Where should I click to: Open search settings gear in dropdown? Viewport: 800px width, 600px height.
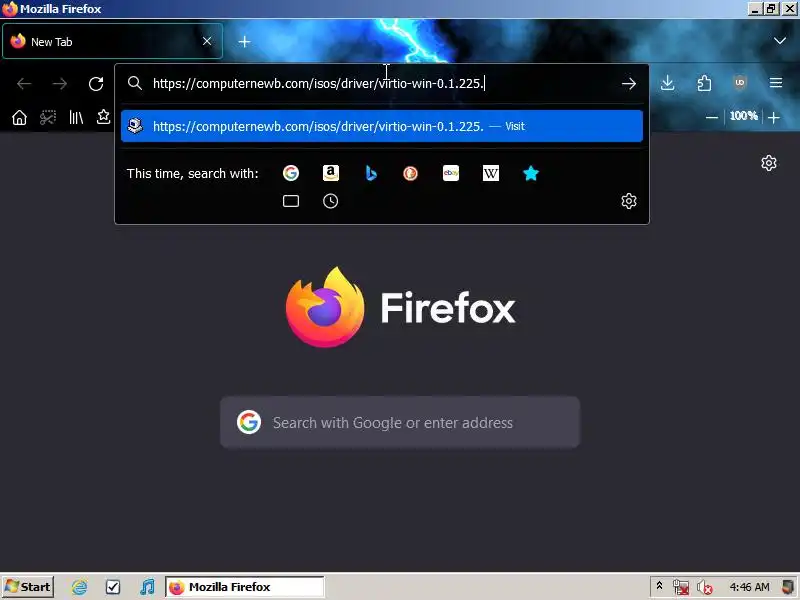tap(629, 201)
